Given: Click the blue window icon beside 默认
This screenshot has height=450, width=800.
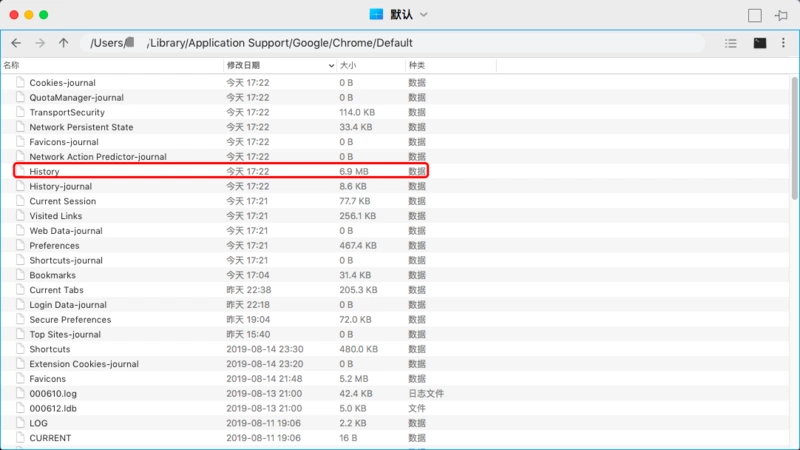Looking at the screenshot, I should (x=376, y=14).
